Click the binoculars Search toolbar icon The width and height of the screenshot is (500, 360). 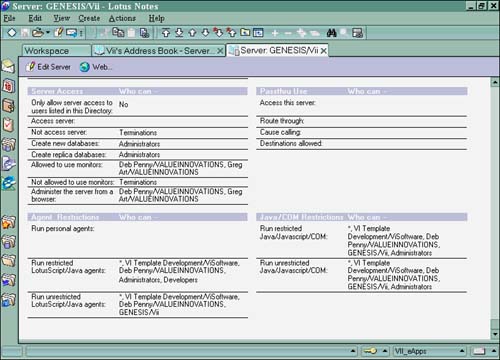[x=331, y=32]
